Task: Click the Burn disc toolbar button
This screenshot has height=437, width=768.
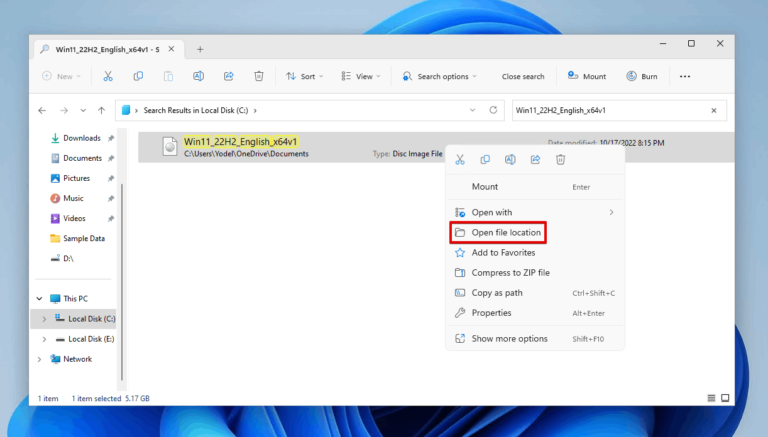Action: click(642, 76)
